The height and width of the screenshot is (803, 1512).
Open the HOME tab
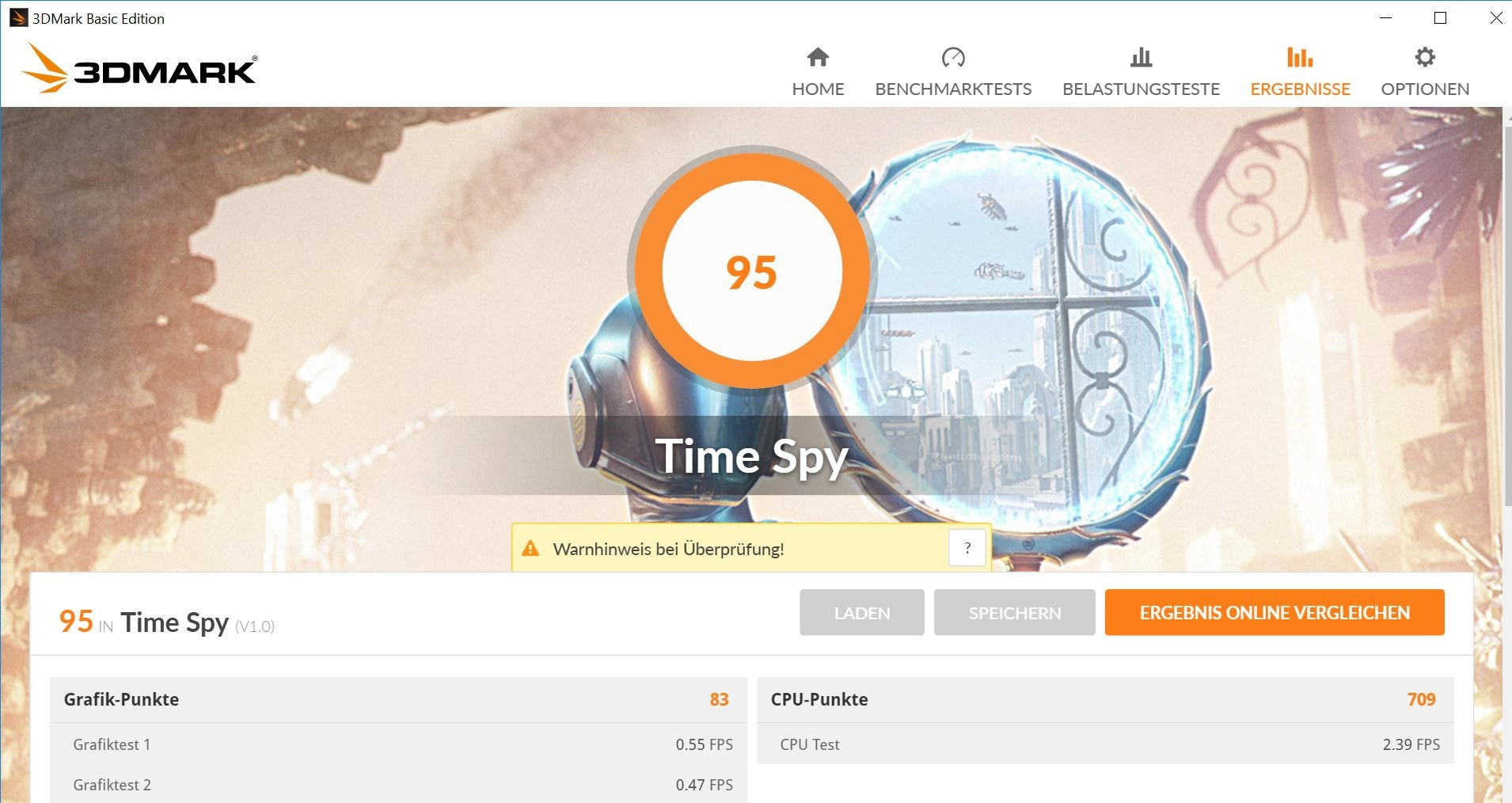[818, 71]
